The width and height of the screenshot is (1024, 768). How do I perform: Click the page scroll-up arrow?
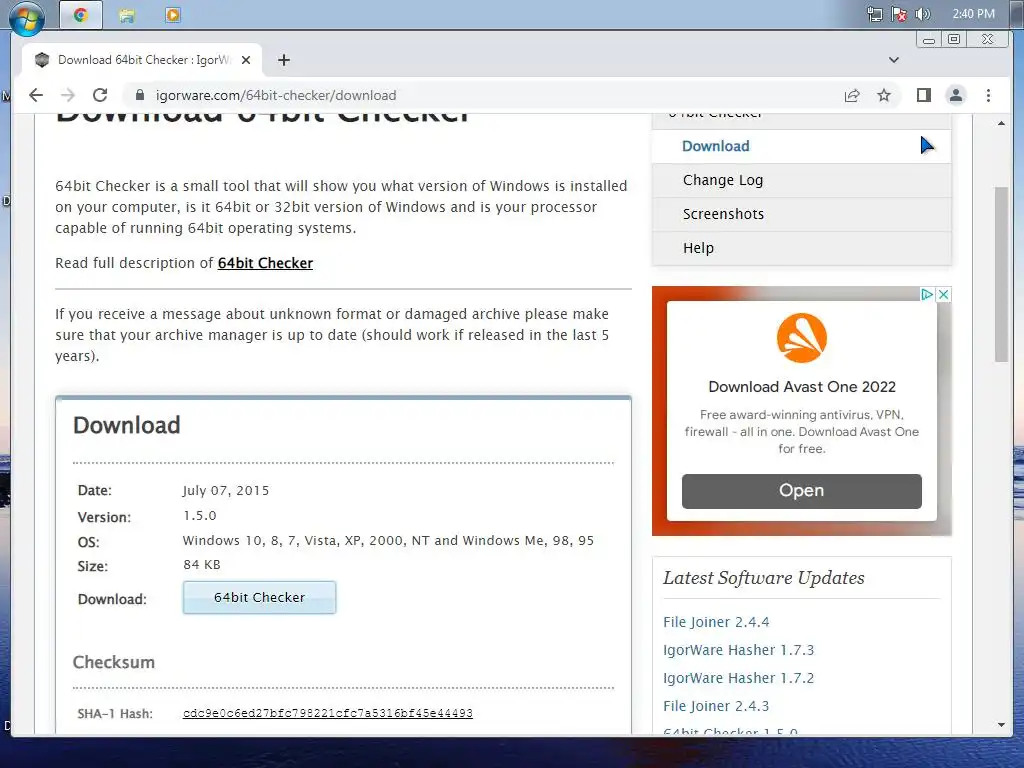(x=1001, y=123)
